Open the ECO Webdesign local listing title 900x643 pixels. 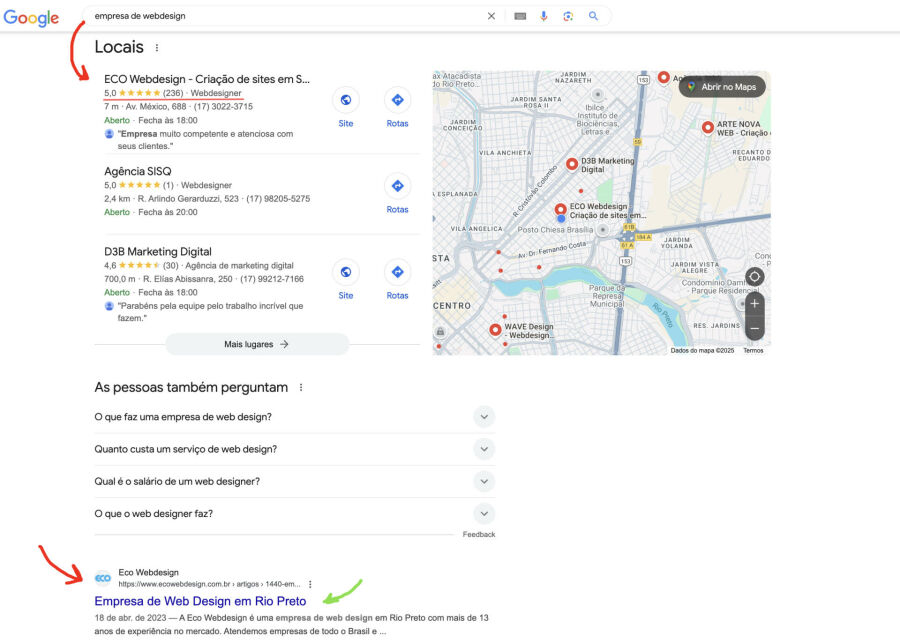click(207, 79)
